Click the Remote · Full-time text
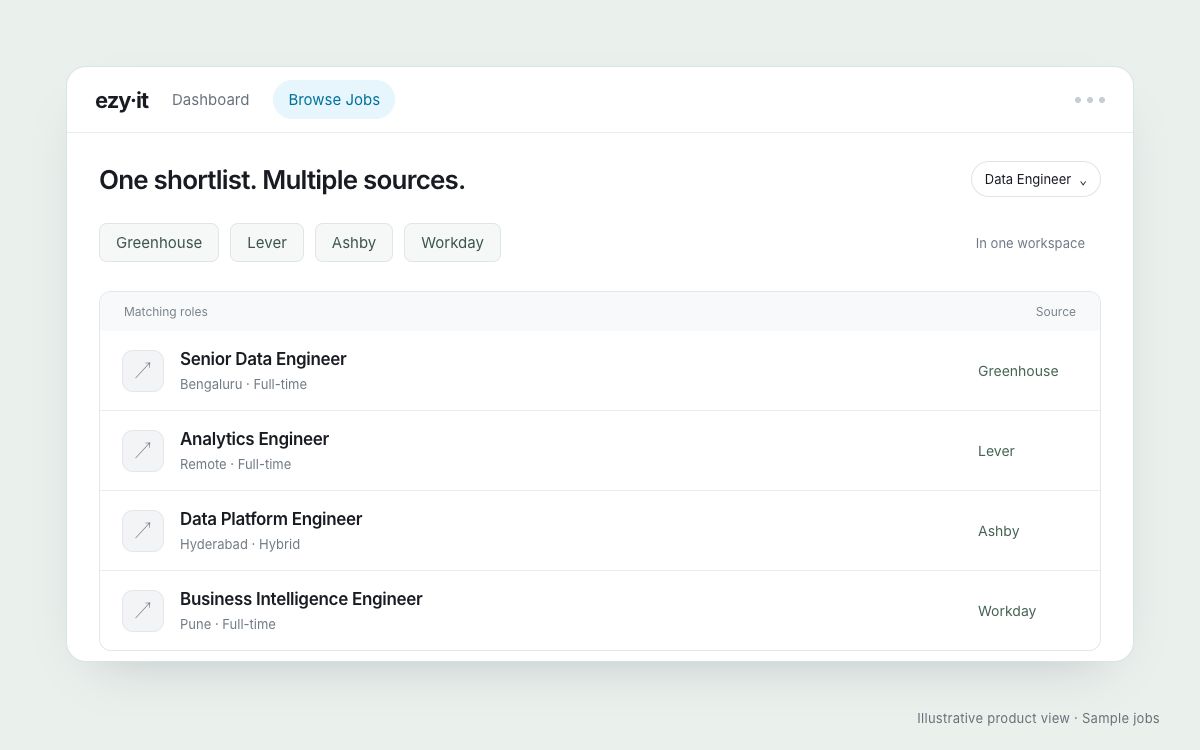 pyautogui.click(x=235, y=464)
